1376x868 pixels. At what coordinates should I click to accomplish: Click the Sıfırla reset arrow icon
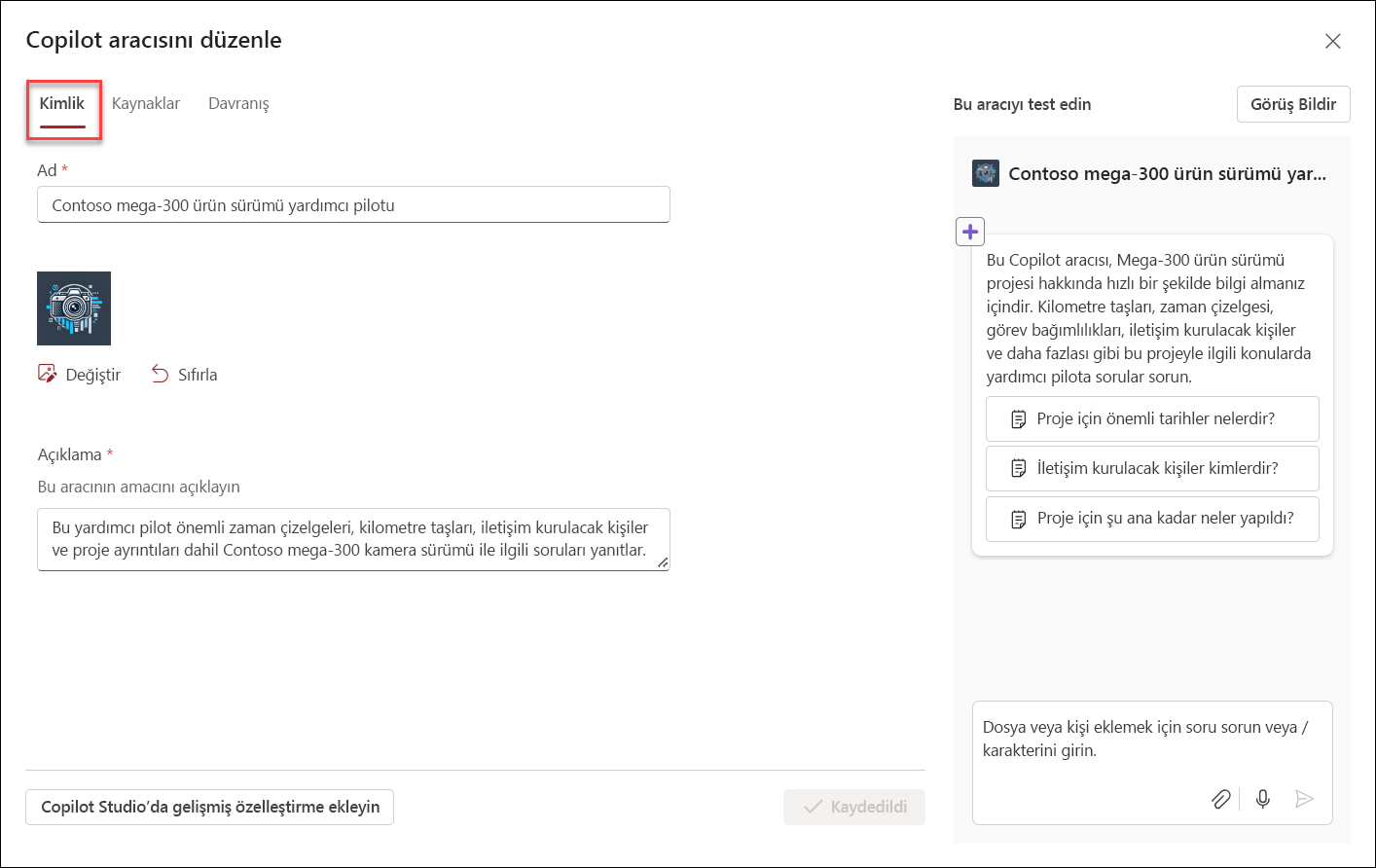coord(161,374)
